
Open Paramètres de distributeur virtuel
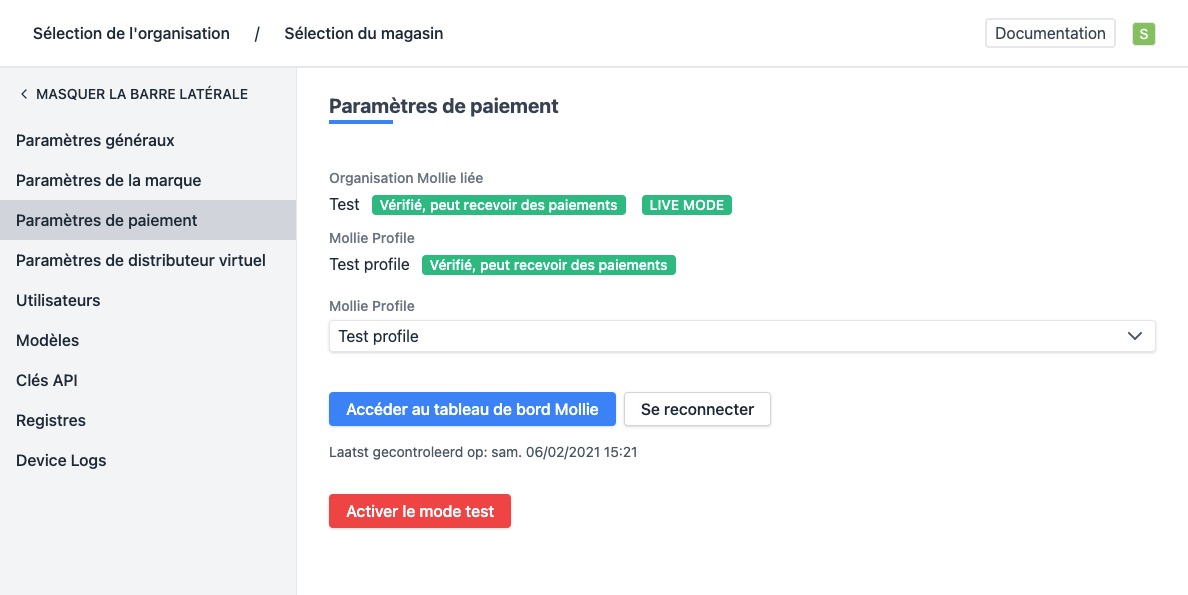[x=141, y=260]
